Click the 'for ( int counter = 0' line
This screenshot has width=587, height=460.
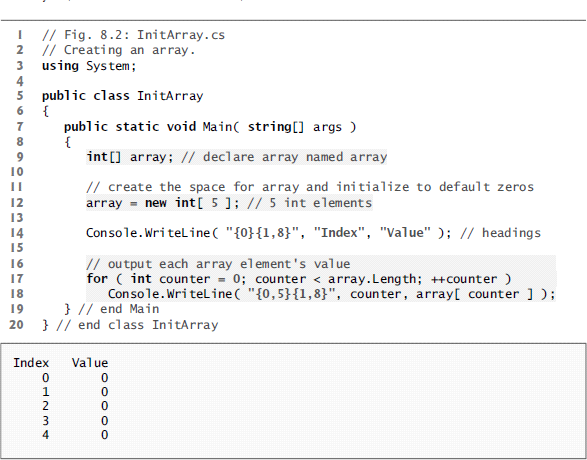(x=299, y=279)
